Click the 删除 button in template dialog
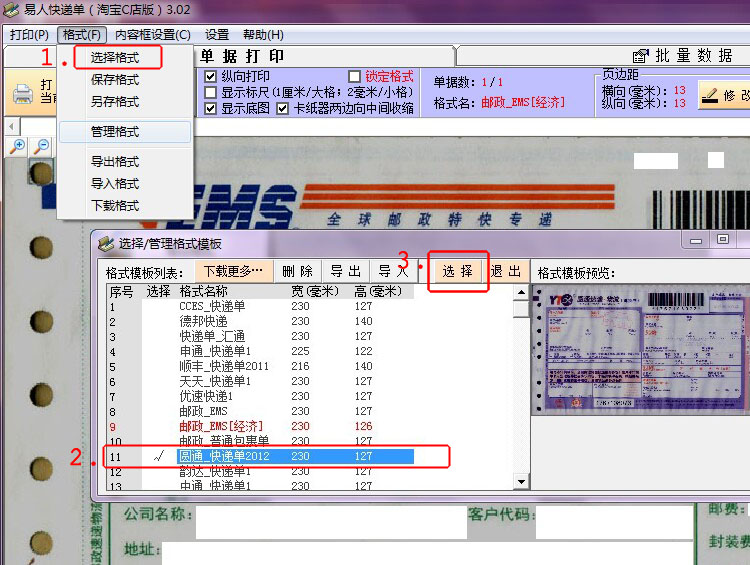The width and height of the screenshot is (750, 565). 298,271
